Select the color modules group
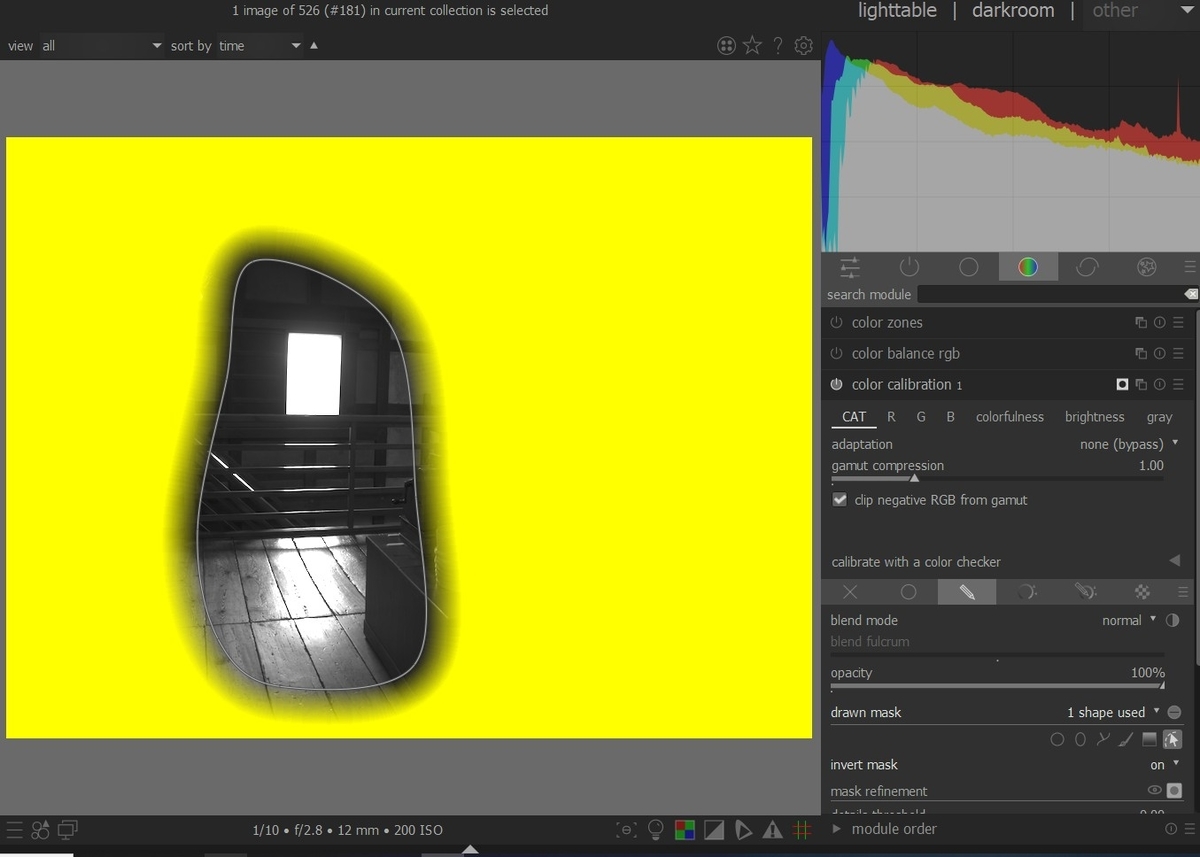This screenshot has width=1200, height=857. pos(1028,267)
